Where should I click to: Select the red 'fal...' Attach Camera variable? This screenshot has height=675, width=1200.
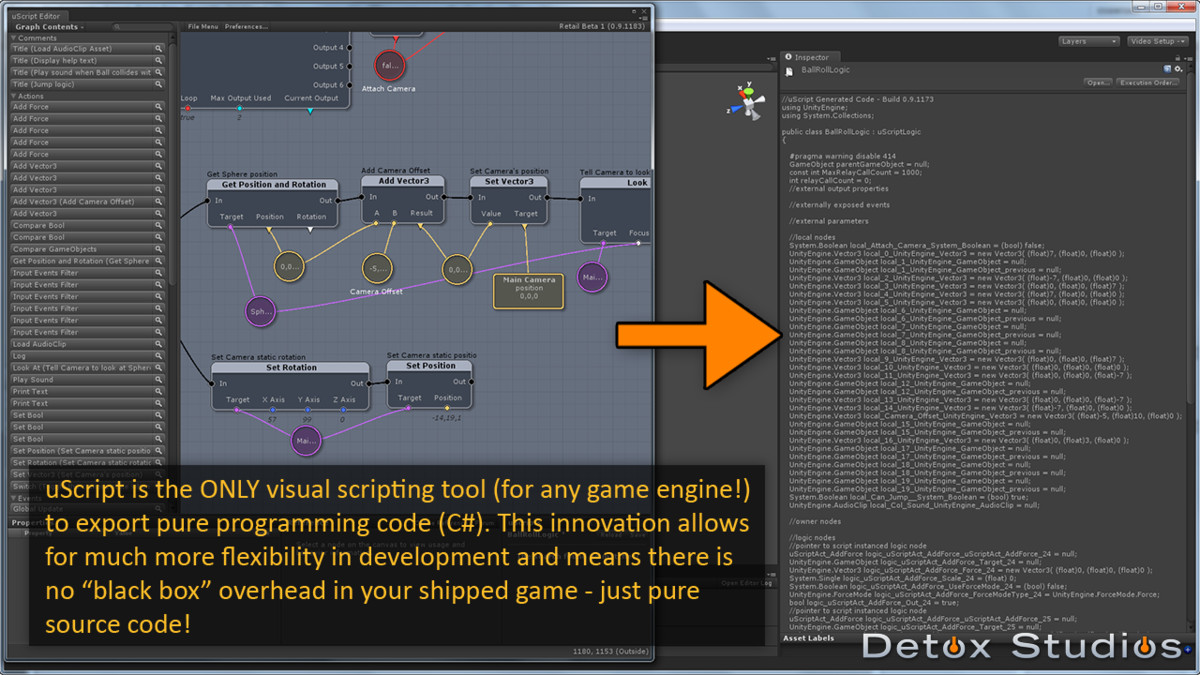point(389,65)
